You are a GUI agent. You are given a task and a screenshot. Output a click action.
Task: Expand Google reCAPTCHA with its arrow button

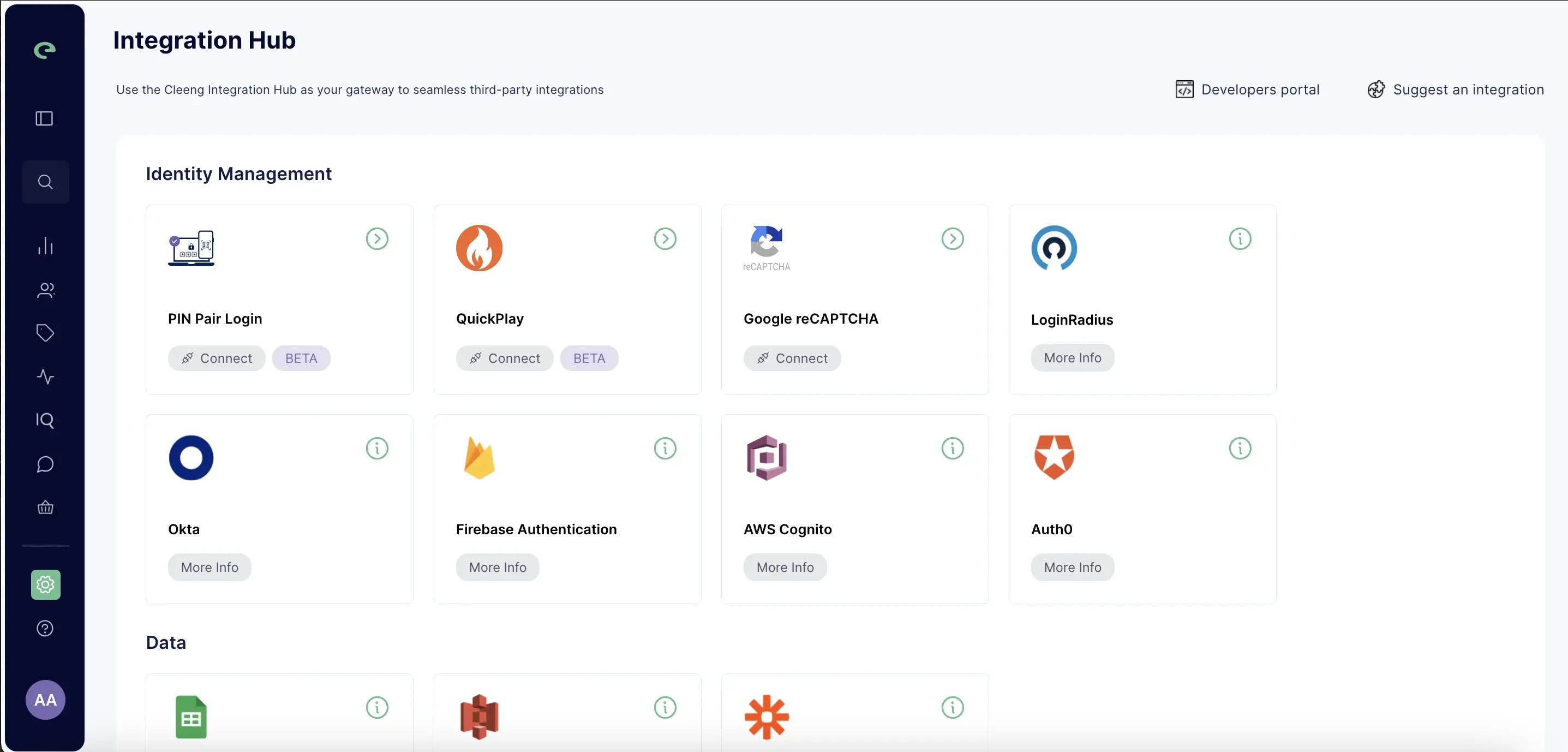(x=953, y=238)
